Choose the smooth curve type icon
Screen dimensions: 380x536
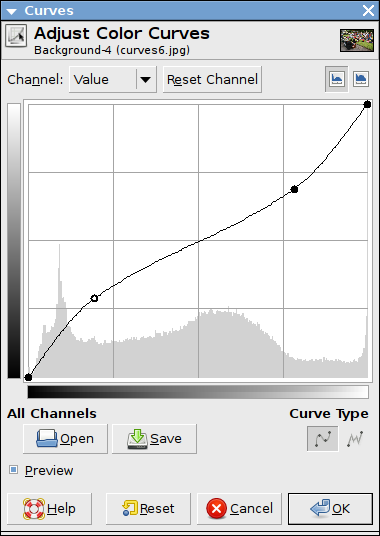point(323,439)
